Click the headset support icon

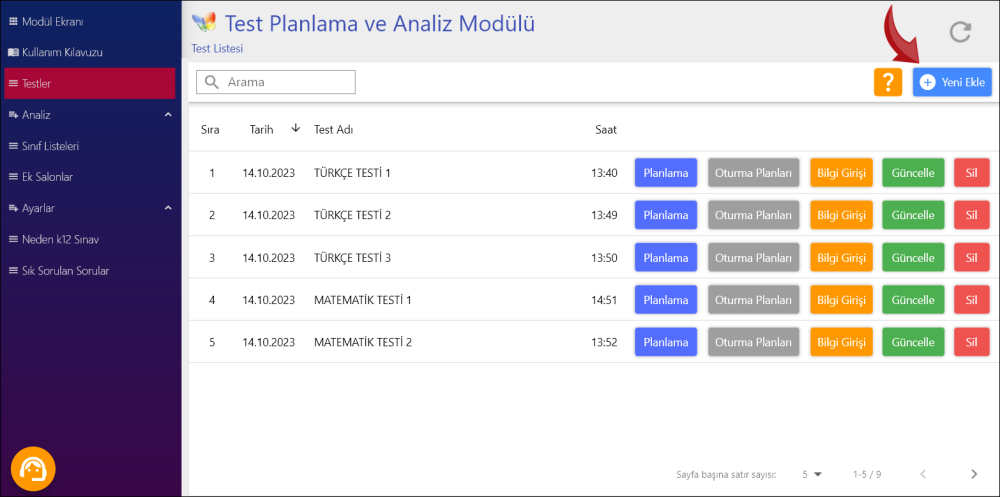pyautogui.click(x=33, y=468)
